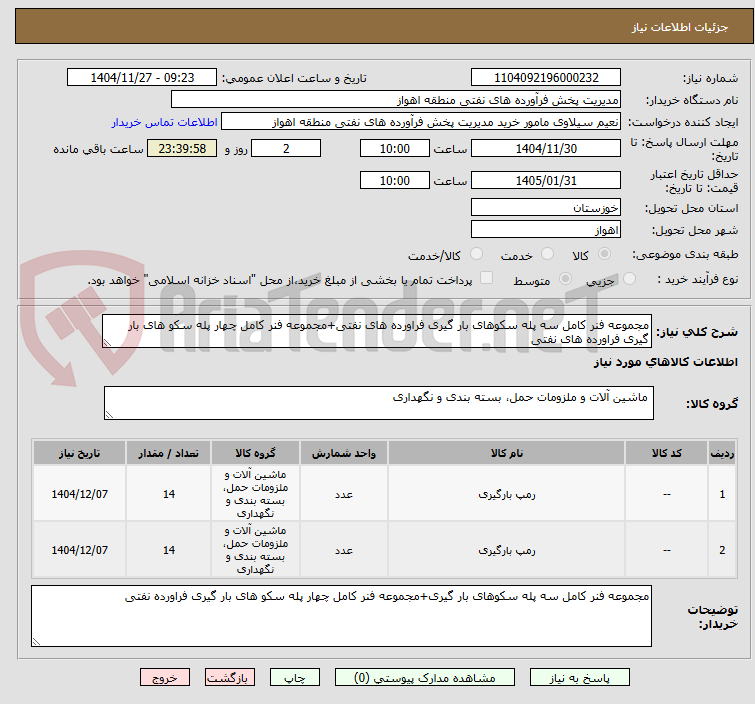Toggle the Islamic treasury payment checkbox
The width and height of the screenshot is (755, 704).
coord(487,278)
